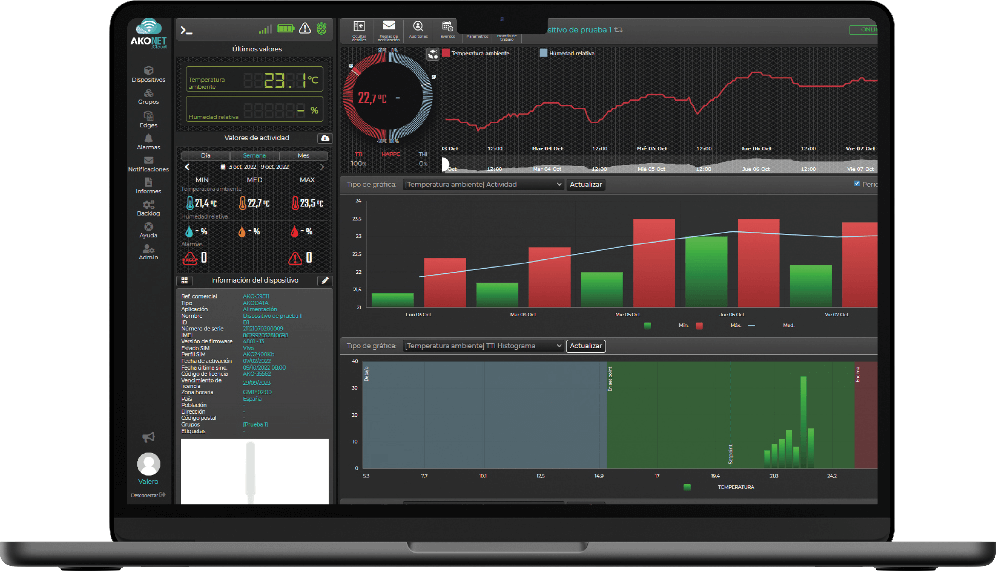Image resolution: width=996 pixels, height=571 pixels.
Task: Open Alarmas bell in the sidebar
Action: click(x=149, y=142)
